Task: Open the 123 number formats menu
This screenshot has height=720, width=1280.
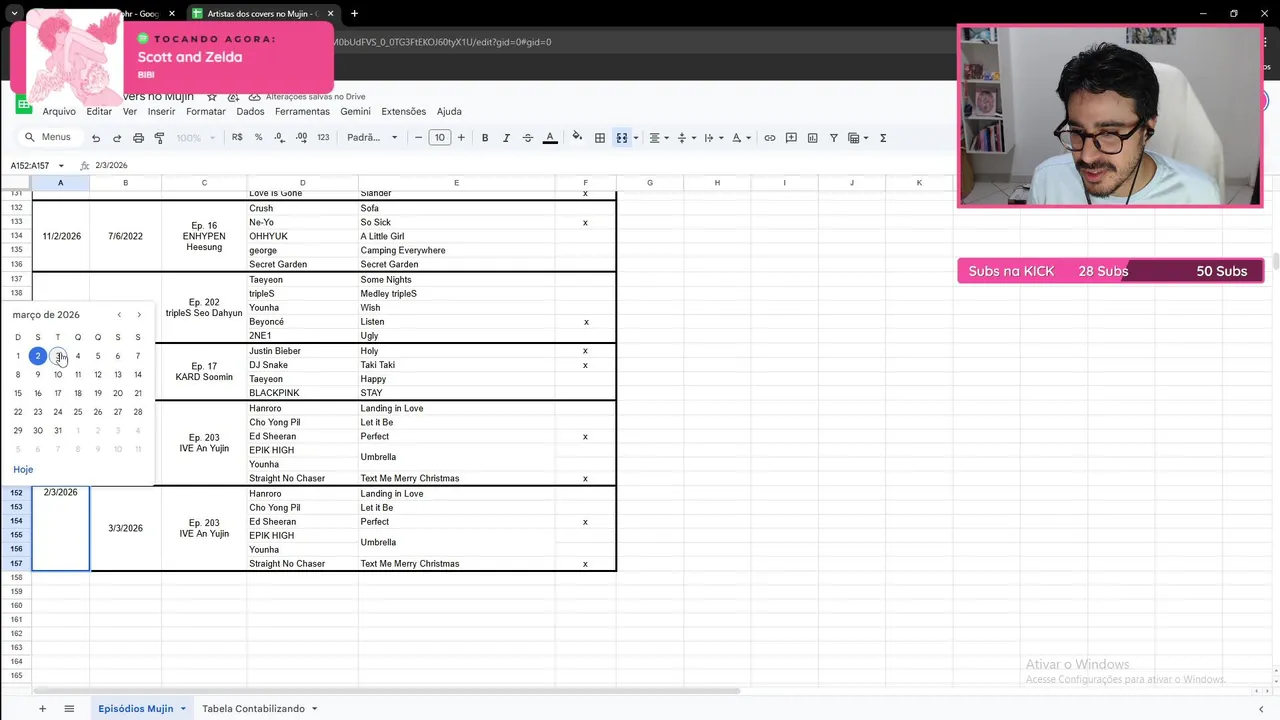Action: pos(323,138)
